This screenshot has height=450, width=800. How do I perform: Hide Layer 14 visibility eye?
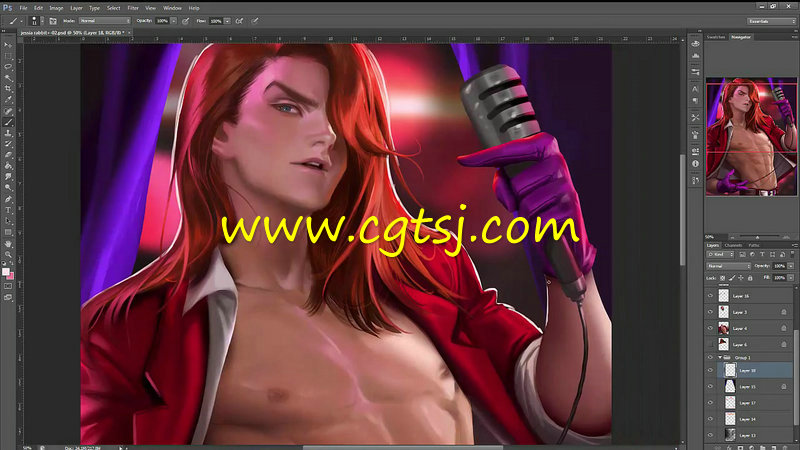click(710, 419)
